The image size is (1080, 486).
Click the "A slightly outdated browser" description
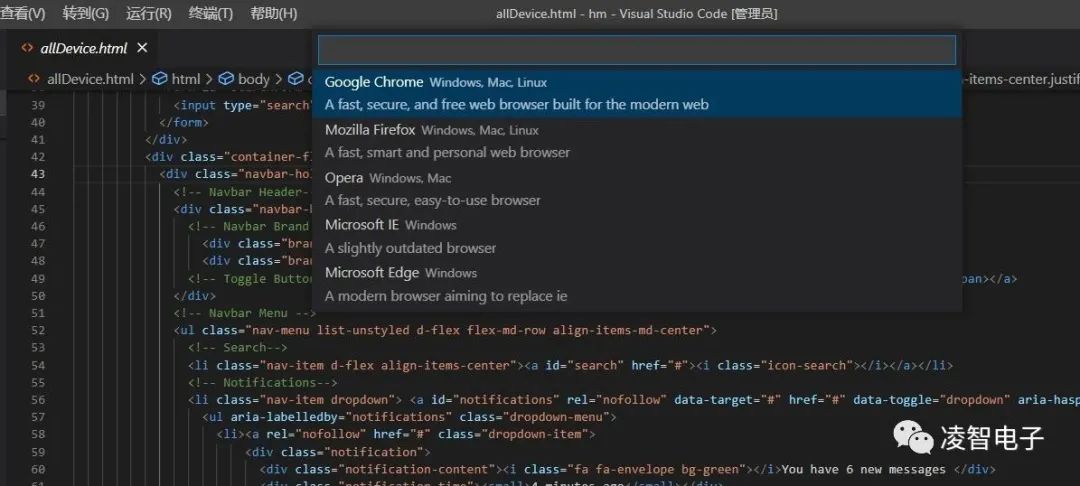[411, 249]
